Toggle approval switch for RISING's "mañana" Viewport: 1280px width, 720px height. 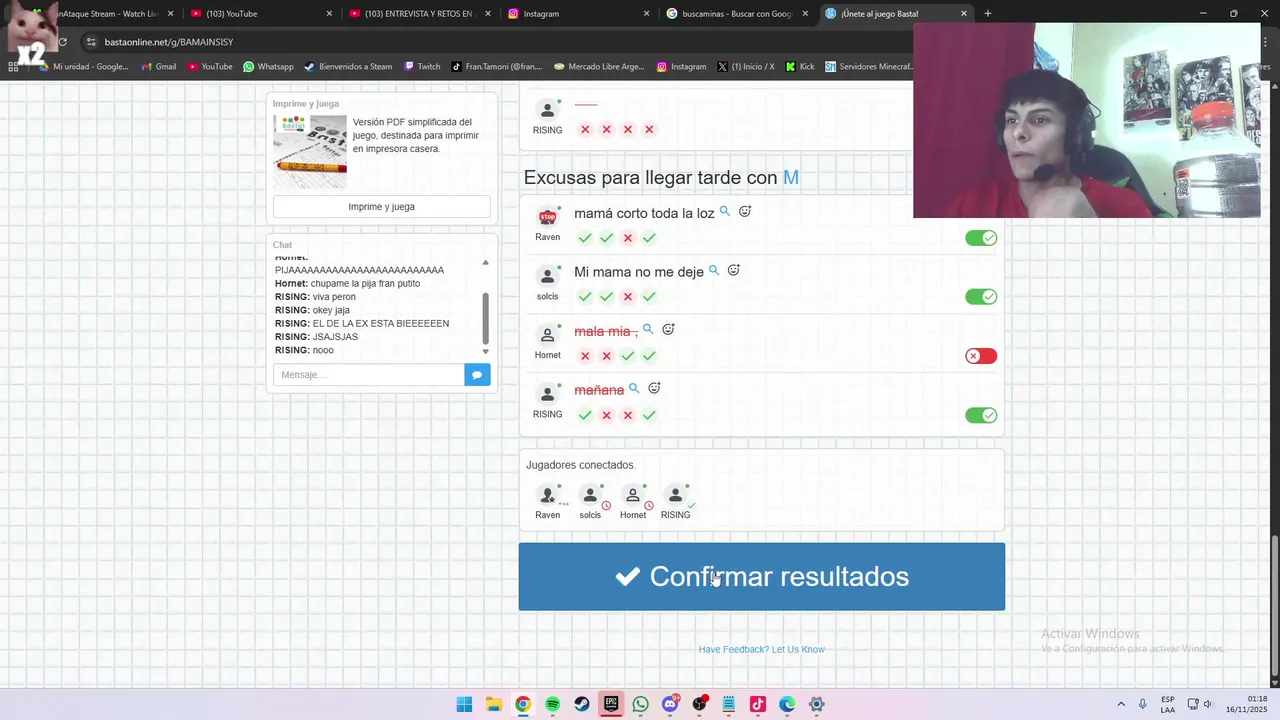981,415
